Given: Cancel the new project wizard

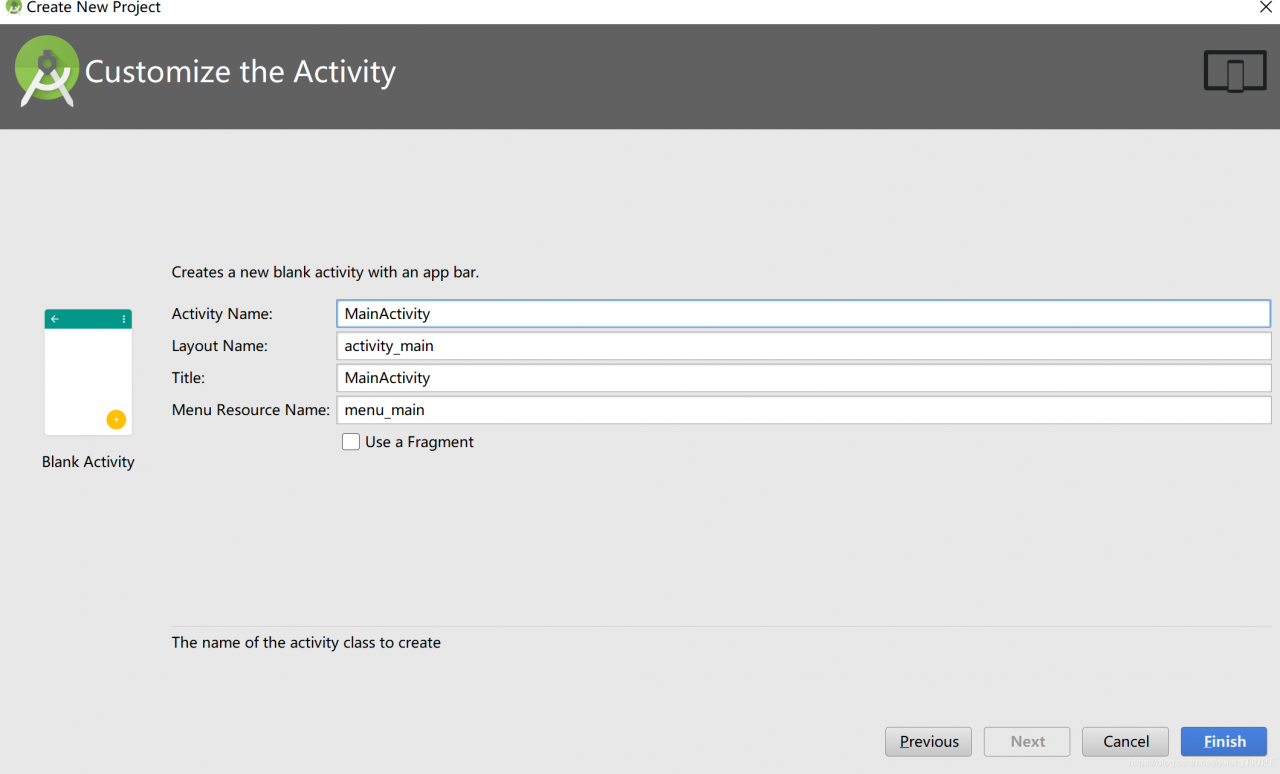Looking at the screenshot, I should [1125, 741].
